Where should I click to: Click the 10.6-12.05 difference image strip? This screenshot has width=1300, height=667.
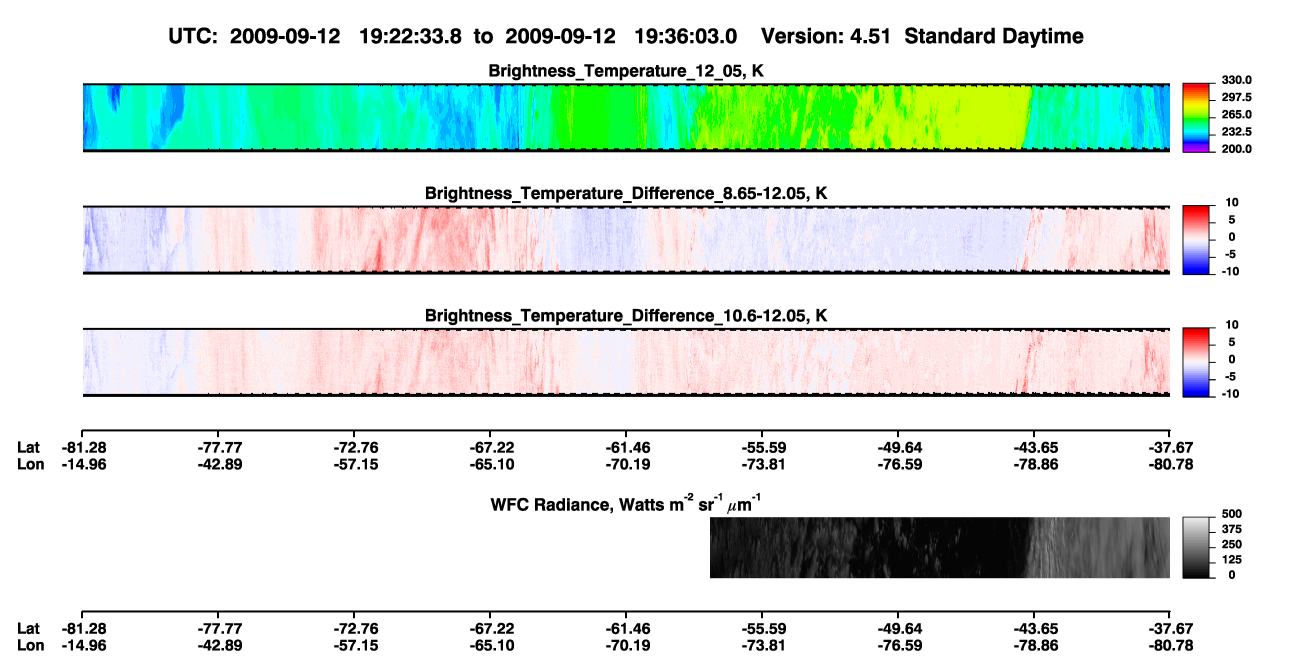coord(625,362)
